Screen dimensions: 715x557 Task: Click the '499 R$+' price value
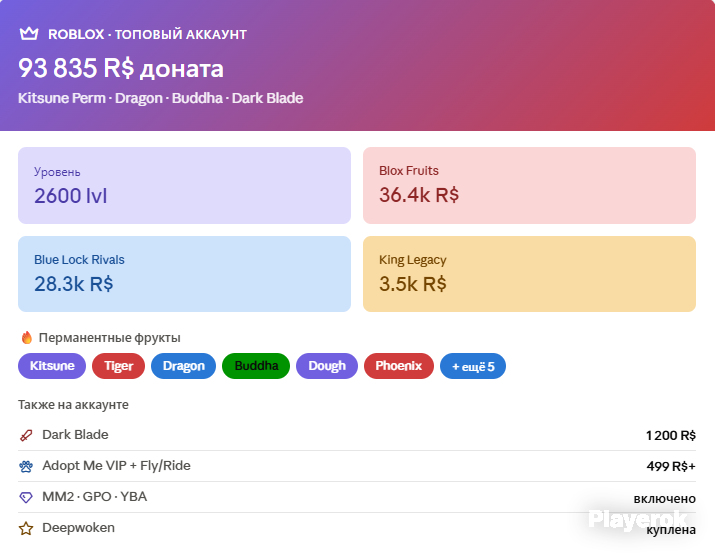[x=671, y=466]
